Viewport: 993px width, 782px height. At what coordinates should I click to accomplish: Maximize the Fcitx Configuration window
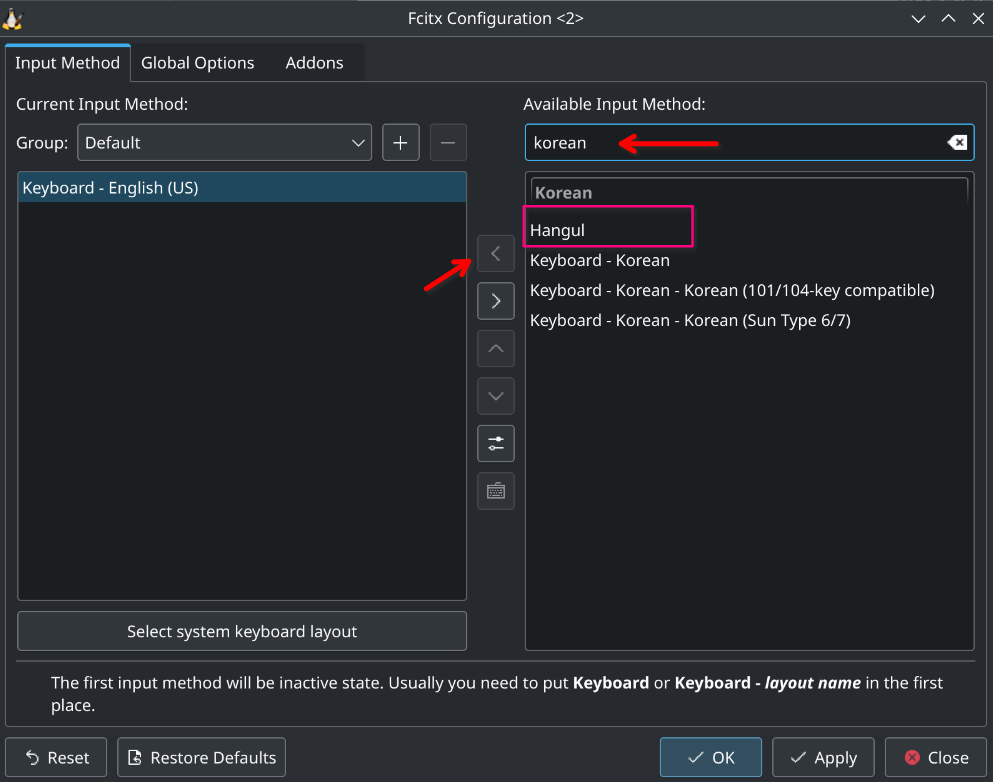click(948, 18)
